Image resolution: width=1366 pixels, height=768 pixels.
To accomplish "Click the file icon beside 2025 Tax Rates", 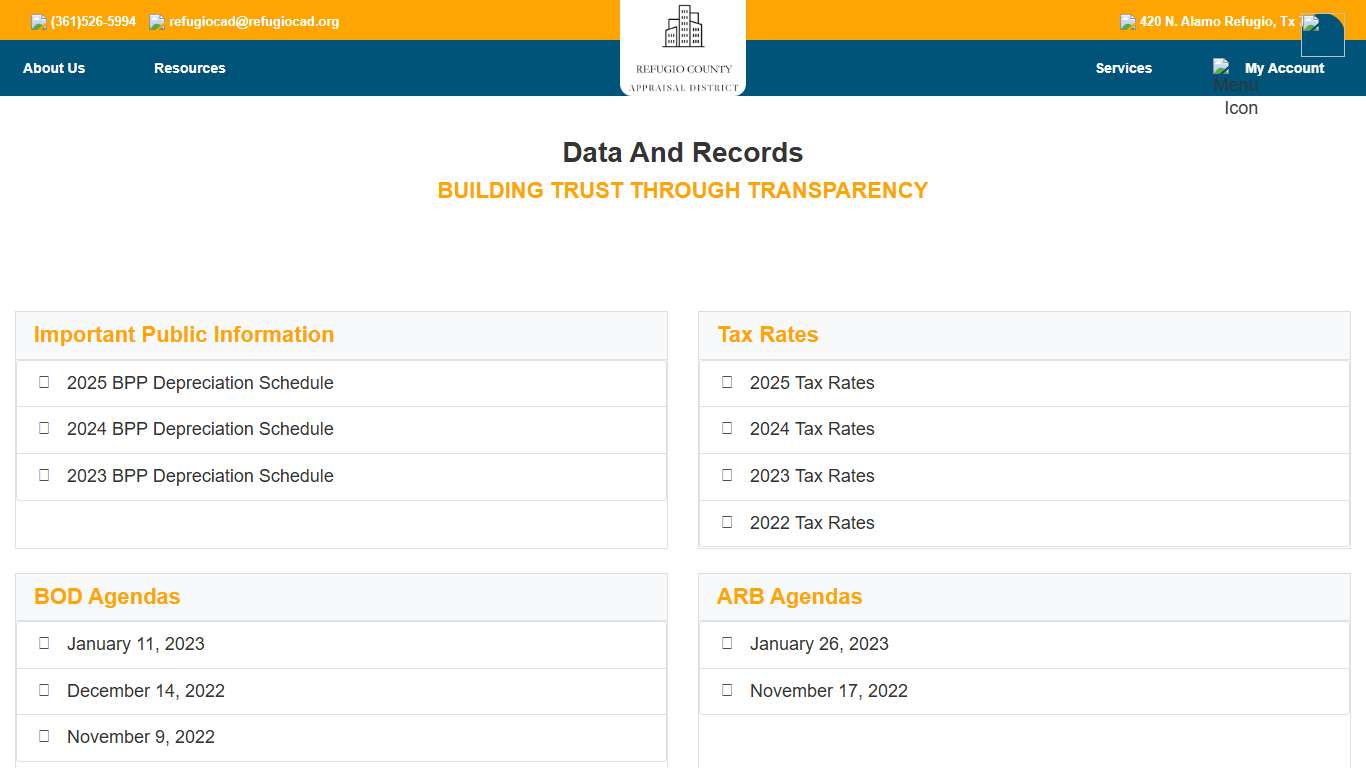I will (727, 382).
